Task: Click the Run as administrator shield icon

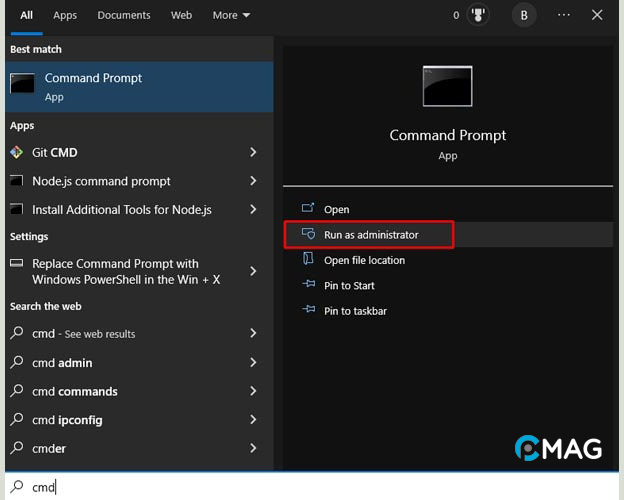Action: click(308, 233)
